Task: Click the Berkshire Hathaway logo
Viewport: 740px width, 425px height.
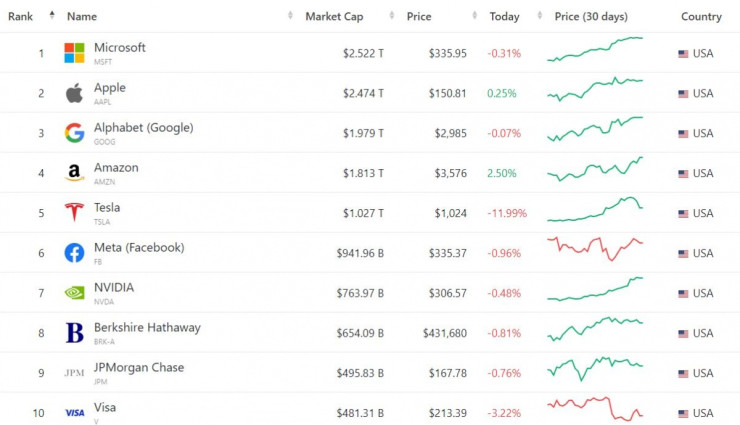Action: (74, 333)
